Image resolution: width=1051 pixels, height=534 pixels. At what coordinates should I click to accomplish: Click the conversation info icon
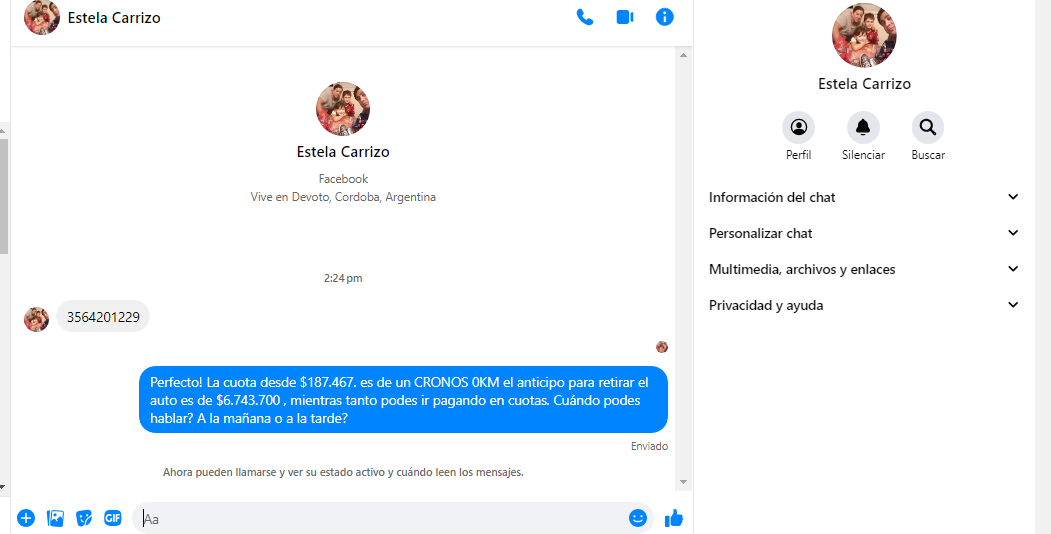(x=665, y=17)
